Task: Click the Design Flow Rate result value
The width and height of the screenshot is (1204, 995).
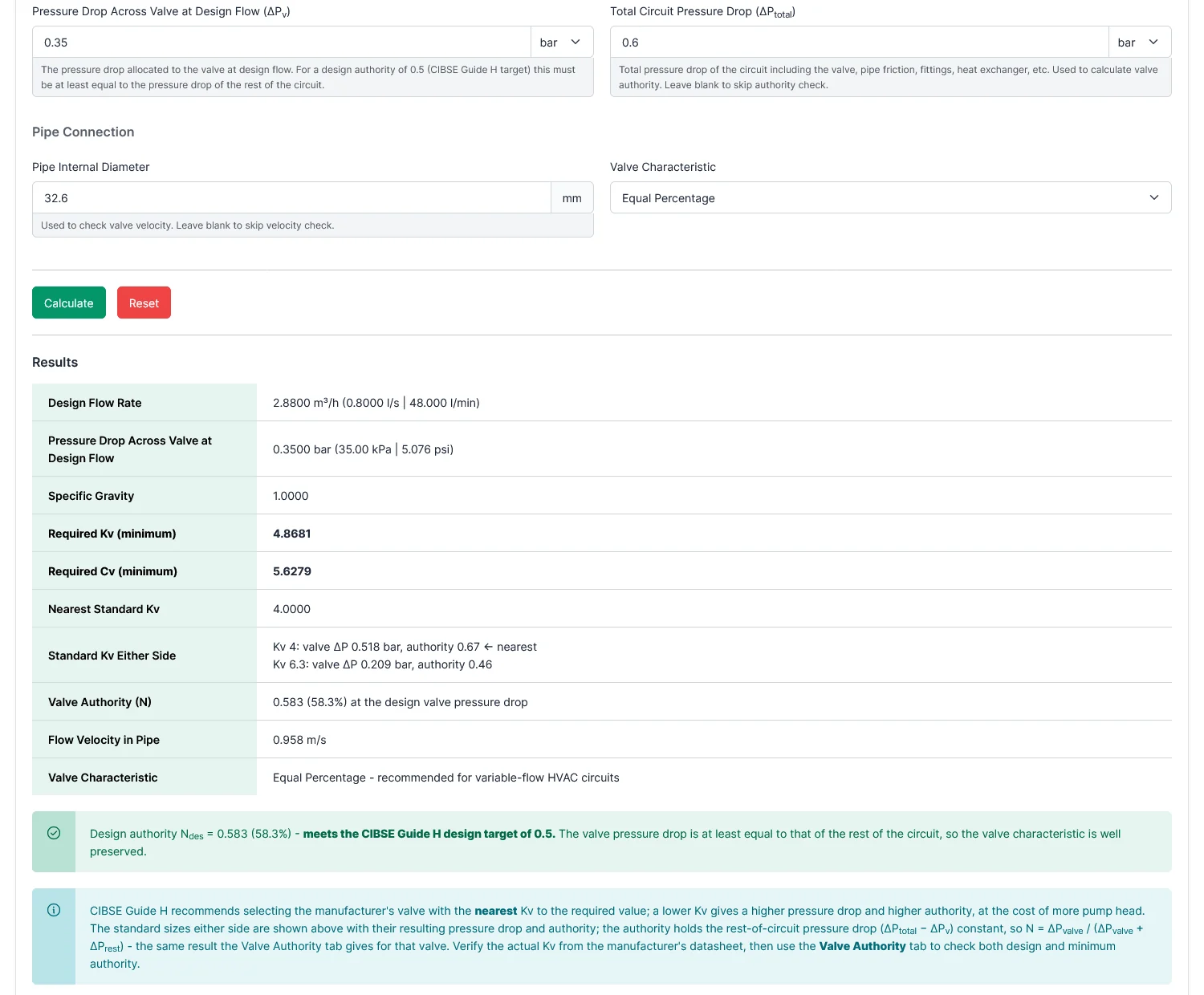Action: coord(376,403)
